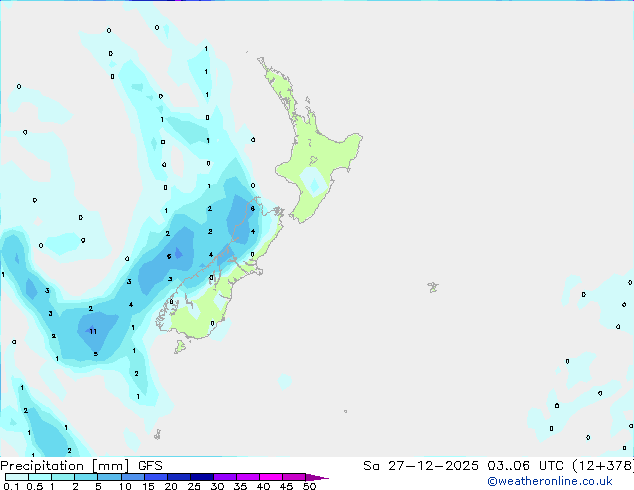Image resolution: width=634 pixels, height=490 pixels.
Task: Click the 1 to 2 legend swatch
Action: pyautogui.click(x=63, y=477)
